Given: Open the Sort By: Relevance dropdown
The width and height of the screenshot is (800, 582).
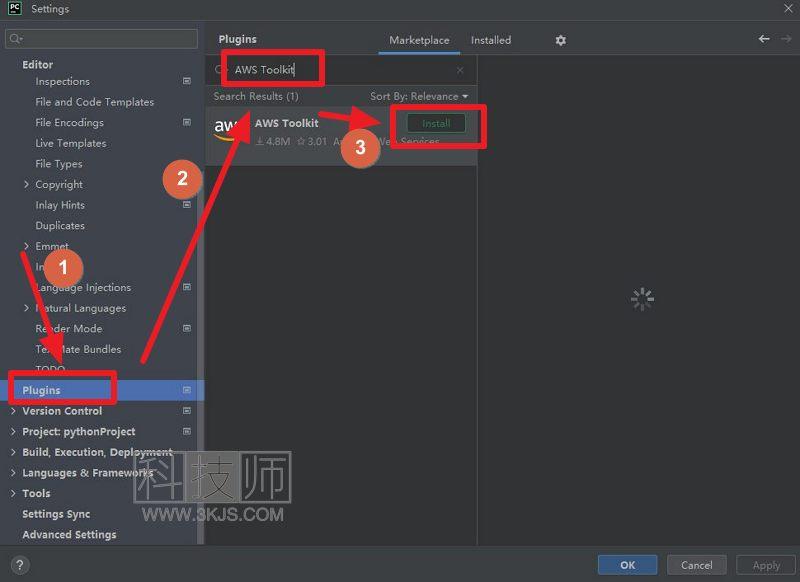Looking at the screenshot, I should (x=419, y=96).
